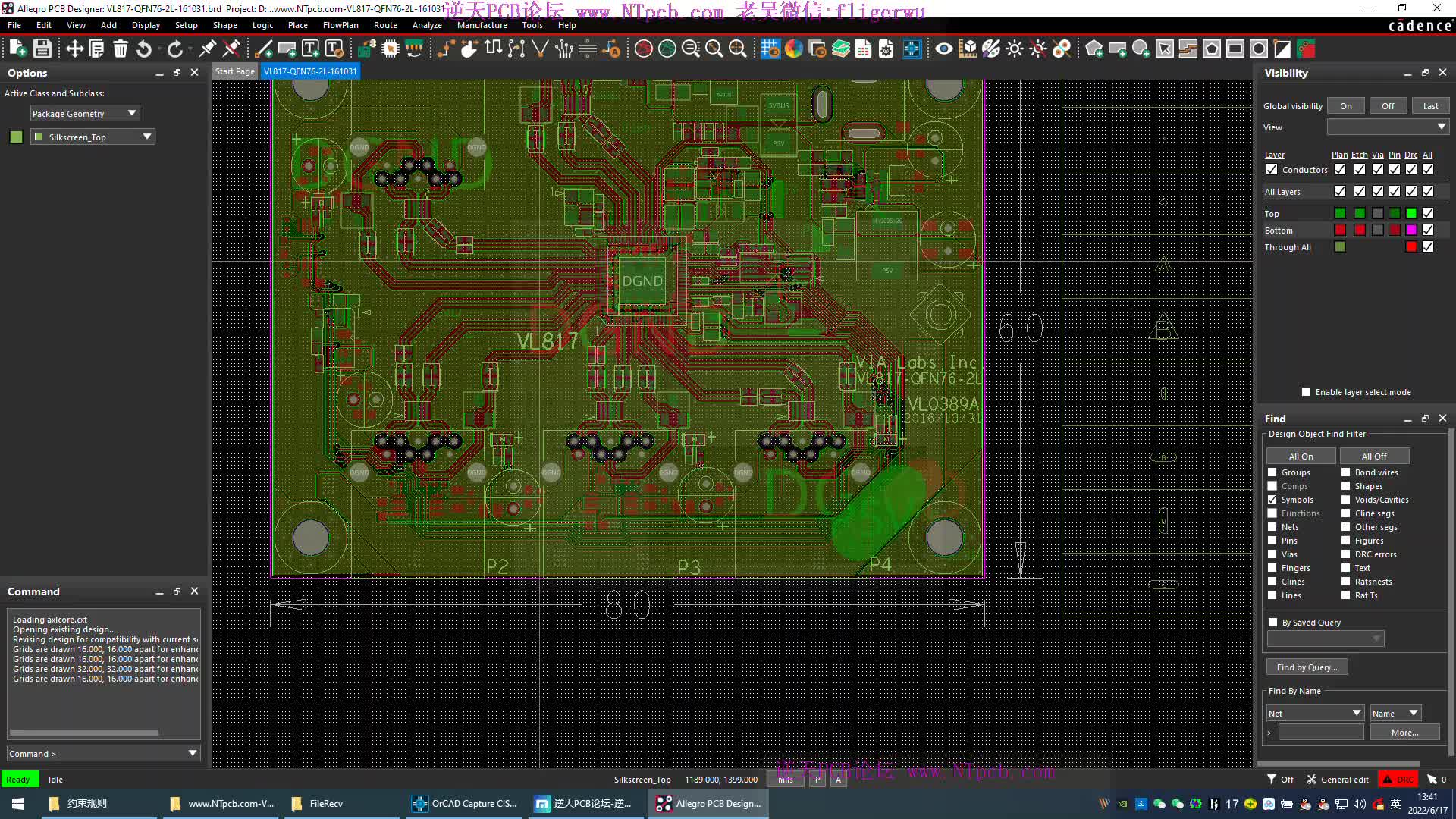1456x819 pixels.
Task: Enable the Vias checkbox in Find filter
Action: (x=1273, y=554)
